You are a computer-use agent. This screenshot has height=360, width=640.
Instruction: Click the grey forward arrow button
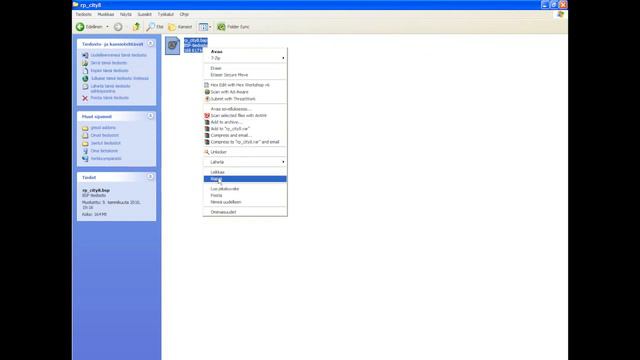point(118,27)
